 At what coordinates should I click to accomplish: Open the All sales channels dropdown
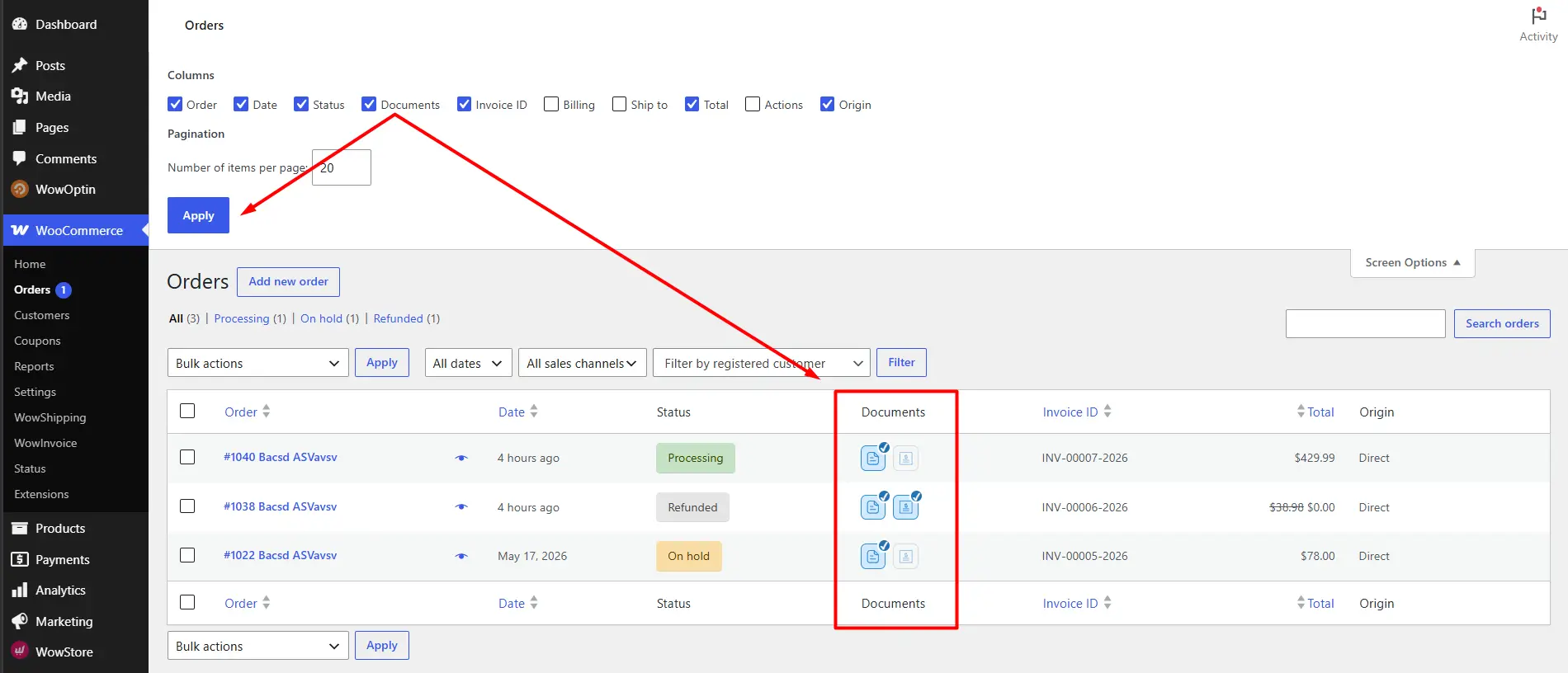coord(582,363)
